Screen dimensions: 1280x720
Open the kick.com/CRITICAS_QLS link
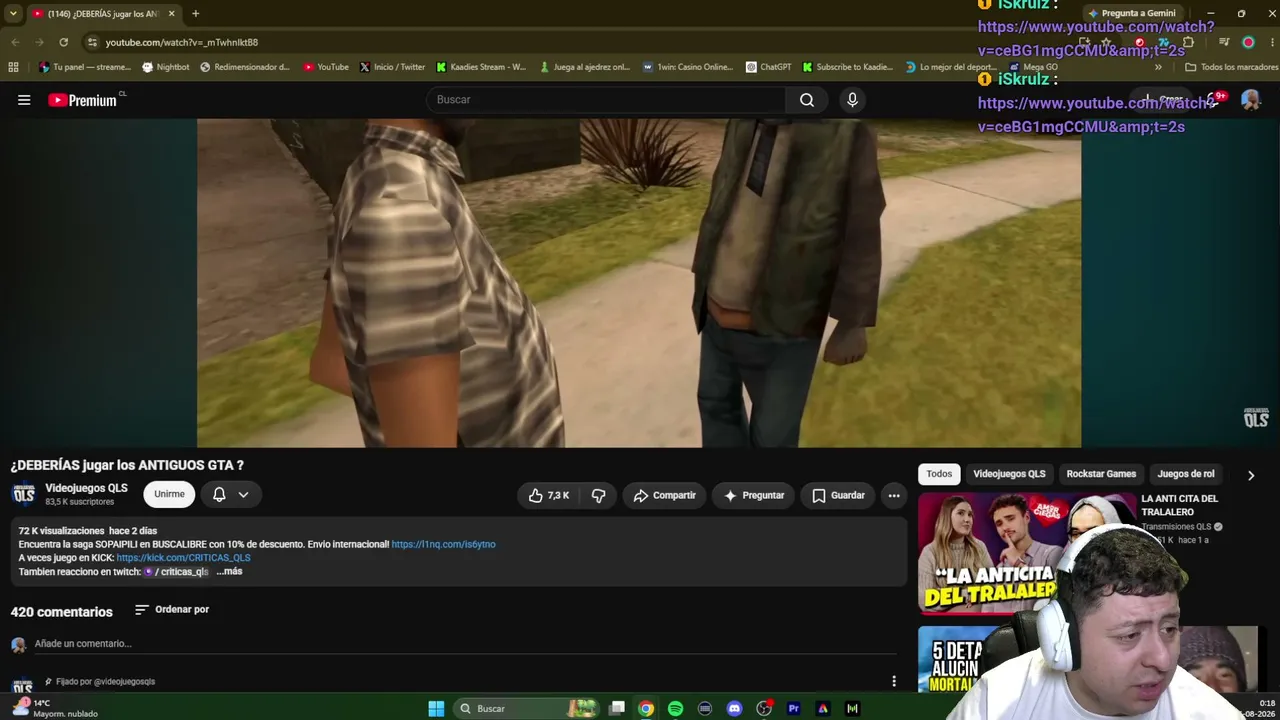click(183, 558)
